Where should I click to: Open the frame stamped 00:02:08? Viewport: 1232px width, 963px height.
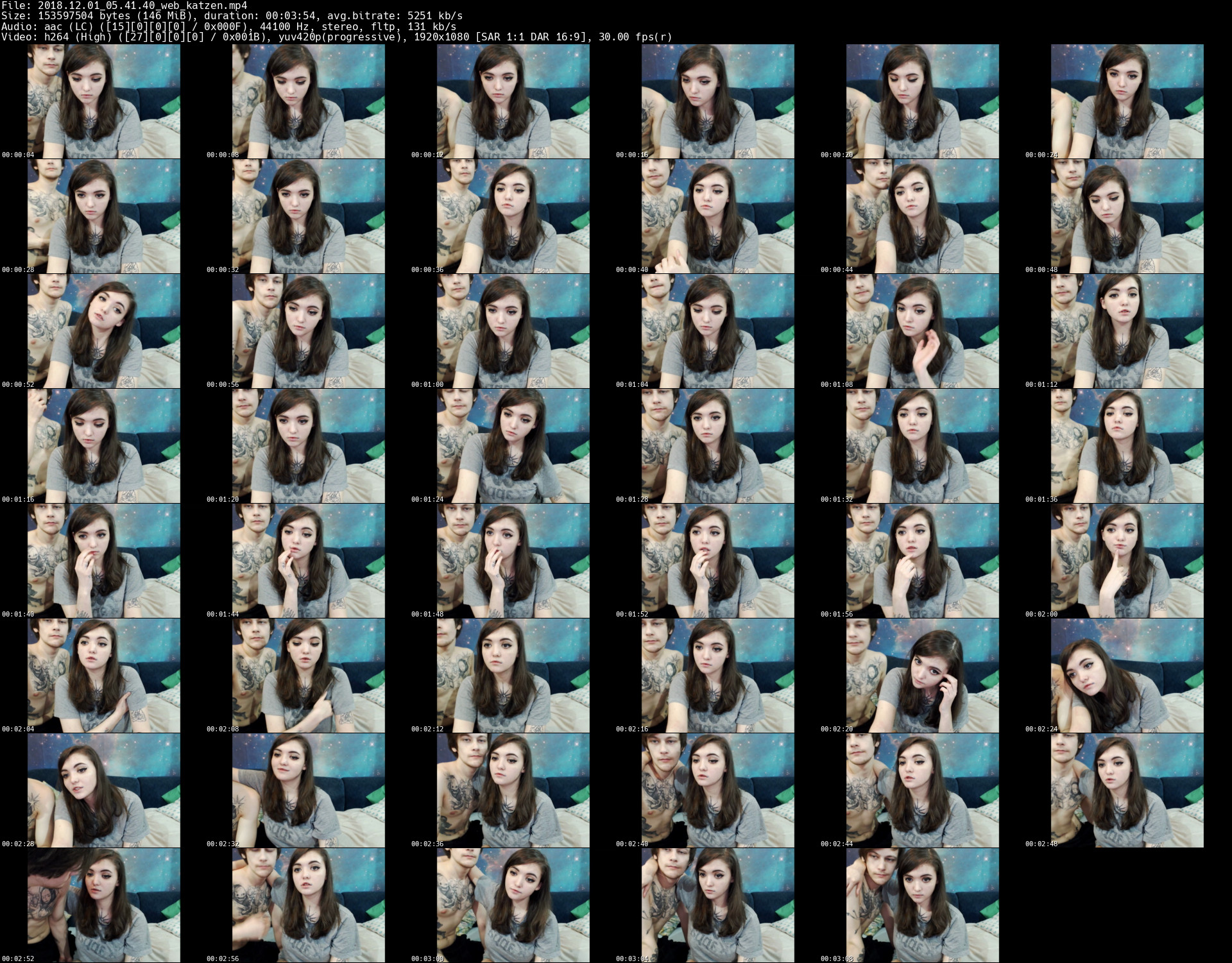point(308,676)
